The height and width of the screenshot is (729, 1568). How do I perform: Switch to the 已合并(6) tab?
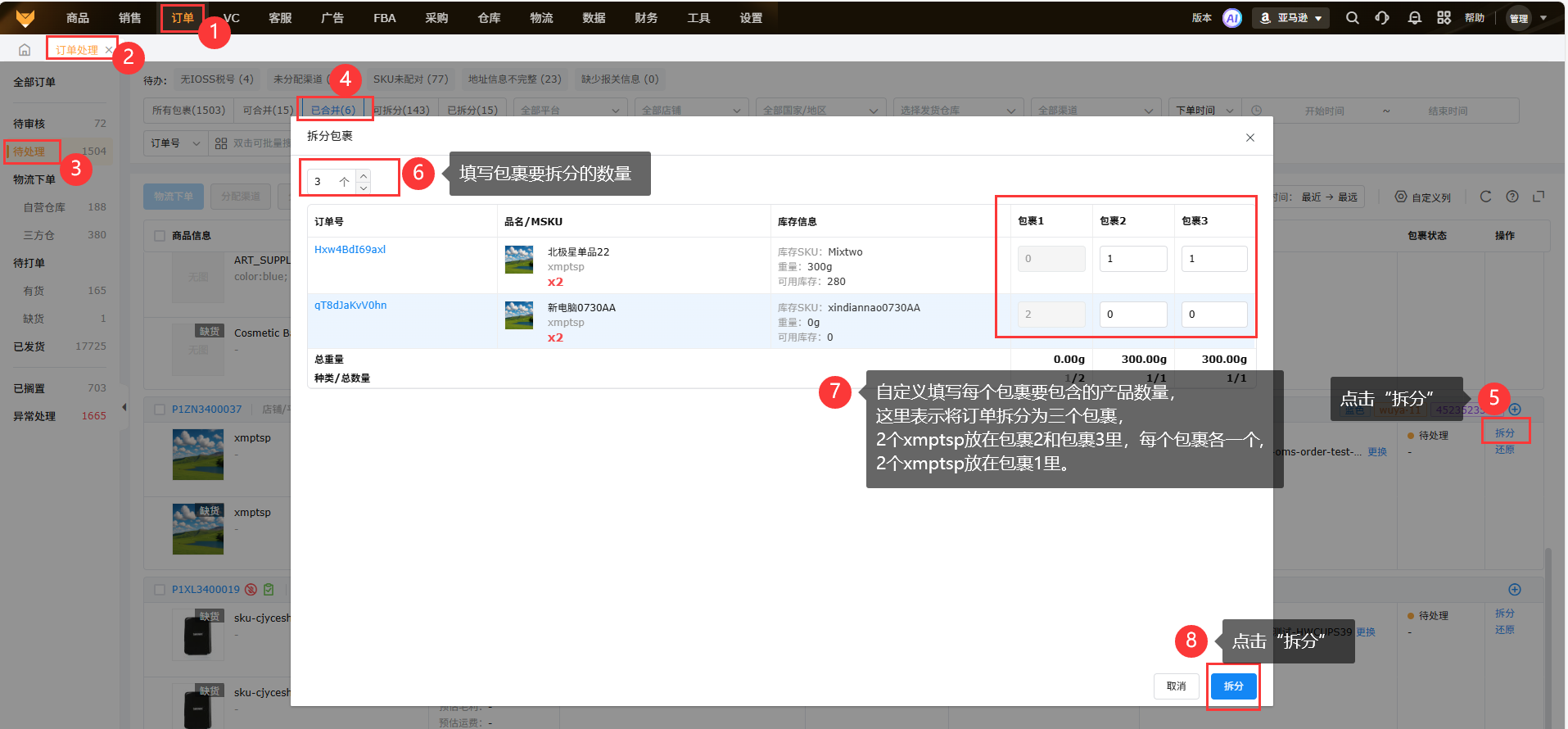tap(333, 111)
